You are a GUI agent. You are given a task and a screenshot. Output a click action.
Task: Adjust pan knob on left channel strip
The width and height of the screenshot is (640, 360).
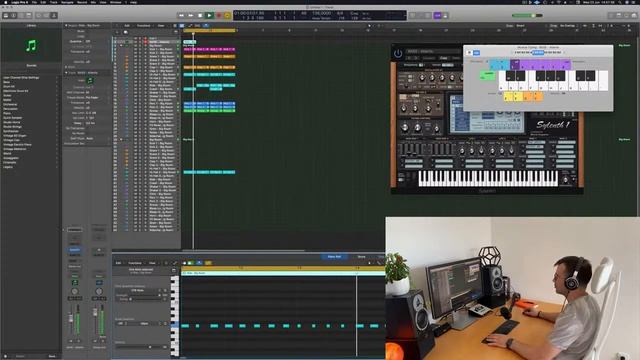tap(75, 291)
